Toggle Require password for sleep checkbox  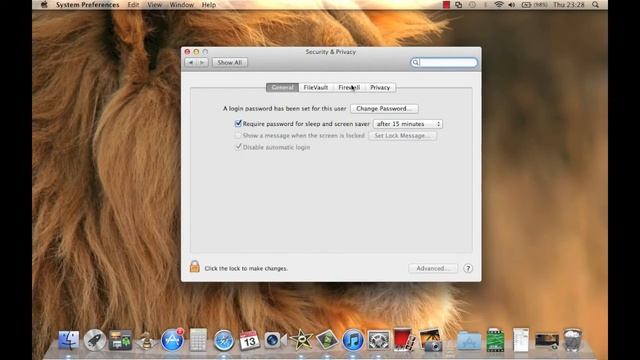(x=238, y=123)
